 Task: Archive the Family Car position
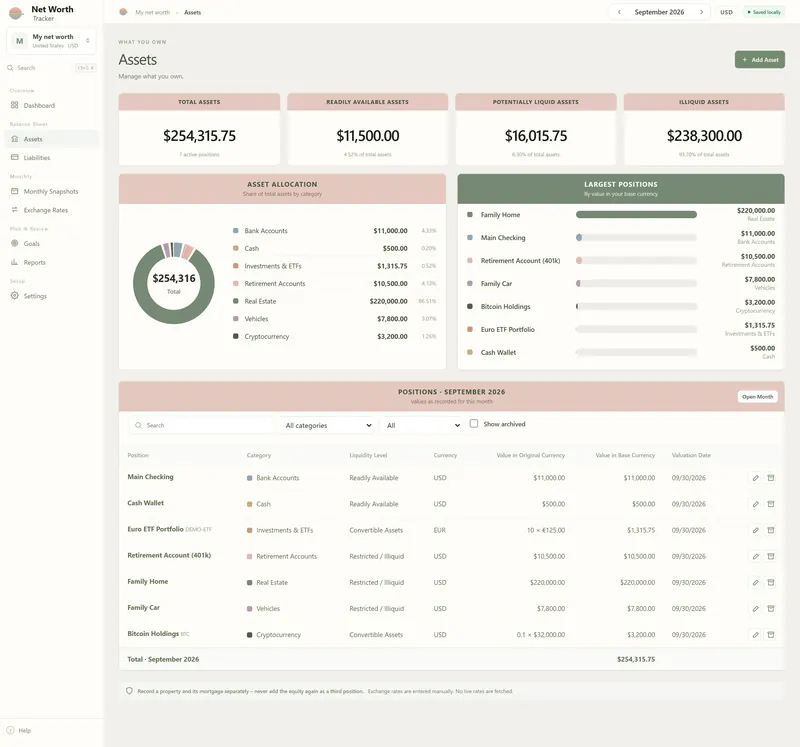(x=771, y=609)
